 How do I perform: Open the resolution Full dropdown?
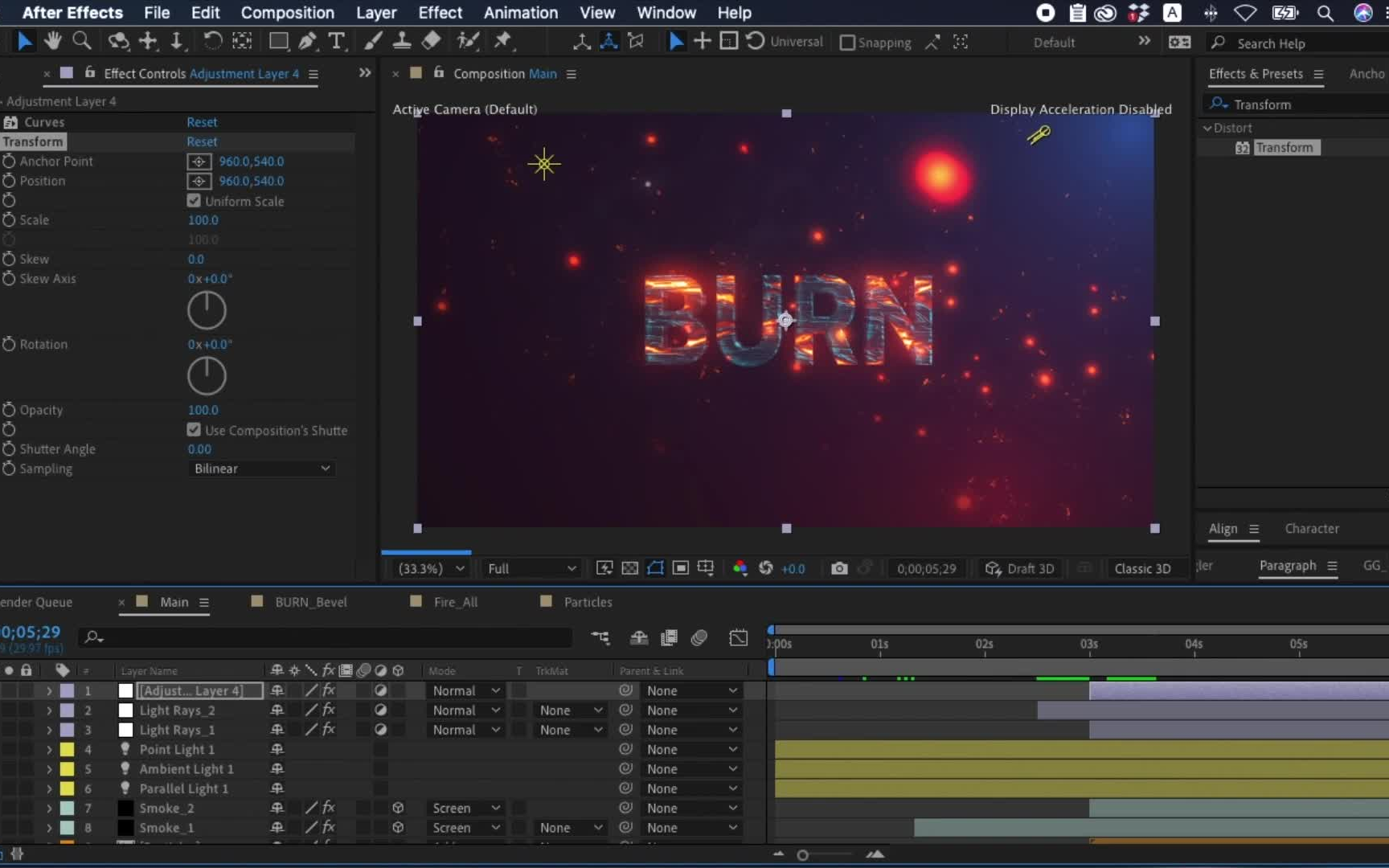[x=531, y=568]
